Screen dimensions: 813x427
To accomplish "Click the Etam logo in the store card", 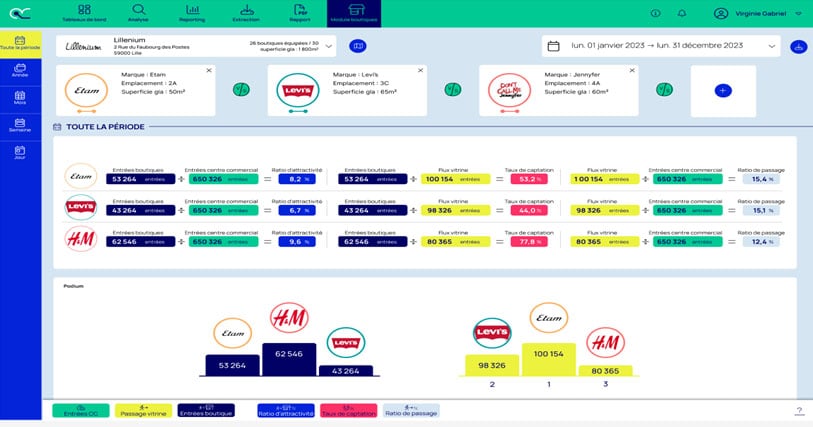I will point(86,90).
